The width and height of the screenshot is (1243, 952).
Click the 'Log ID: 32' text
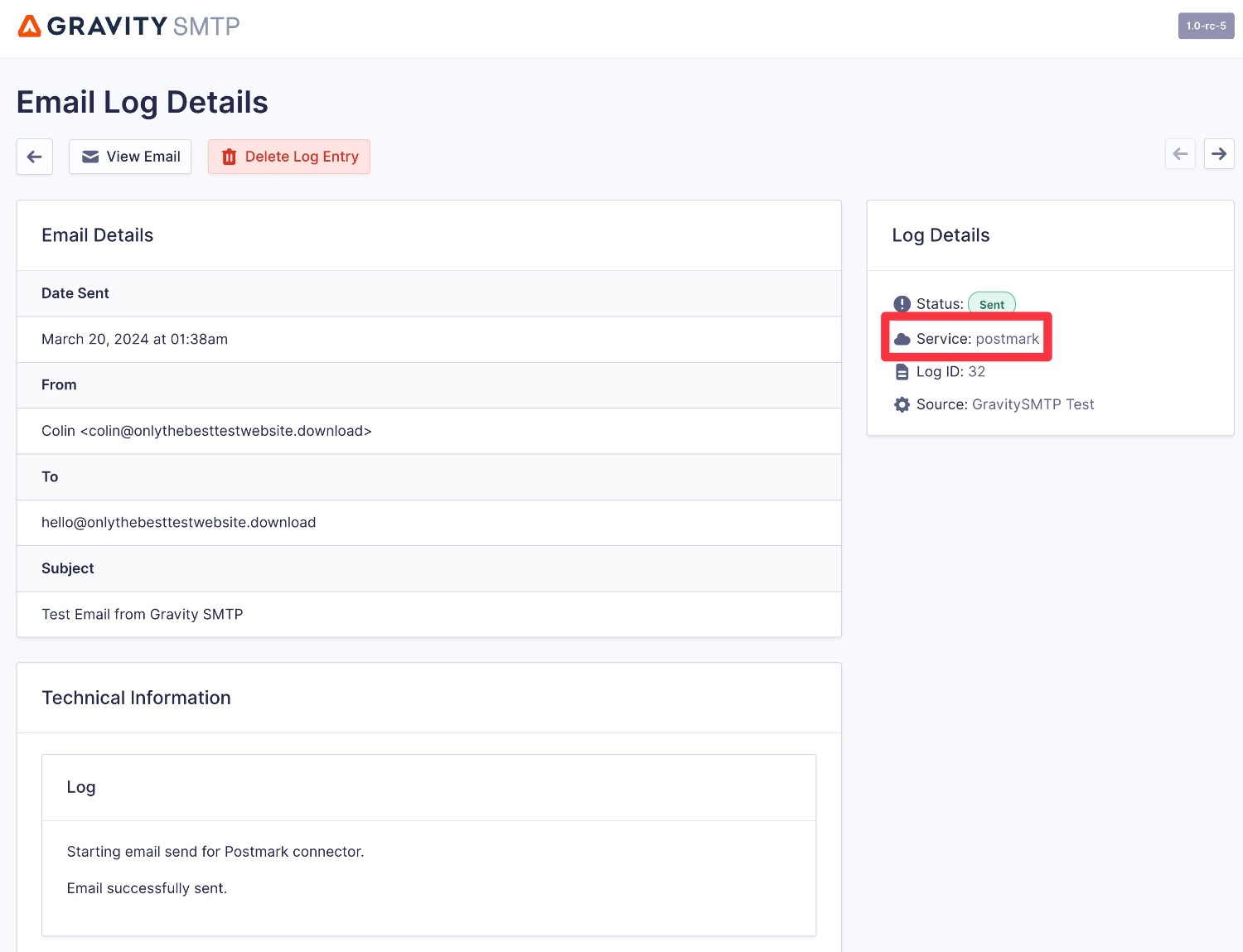click(x=950, y=372)
